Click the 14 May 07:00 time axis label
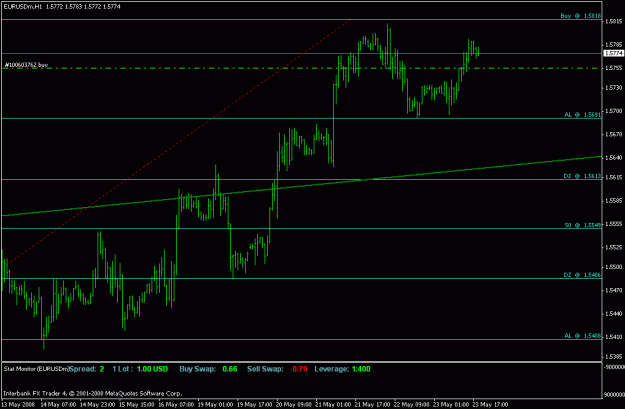 58,405
